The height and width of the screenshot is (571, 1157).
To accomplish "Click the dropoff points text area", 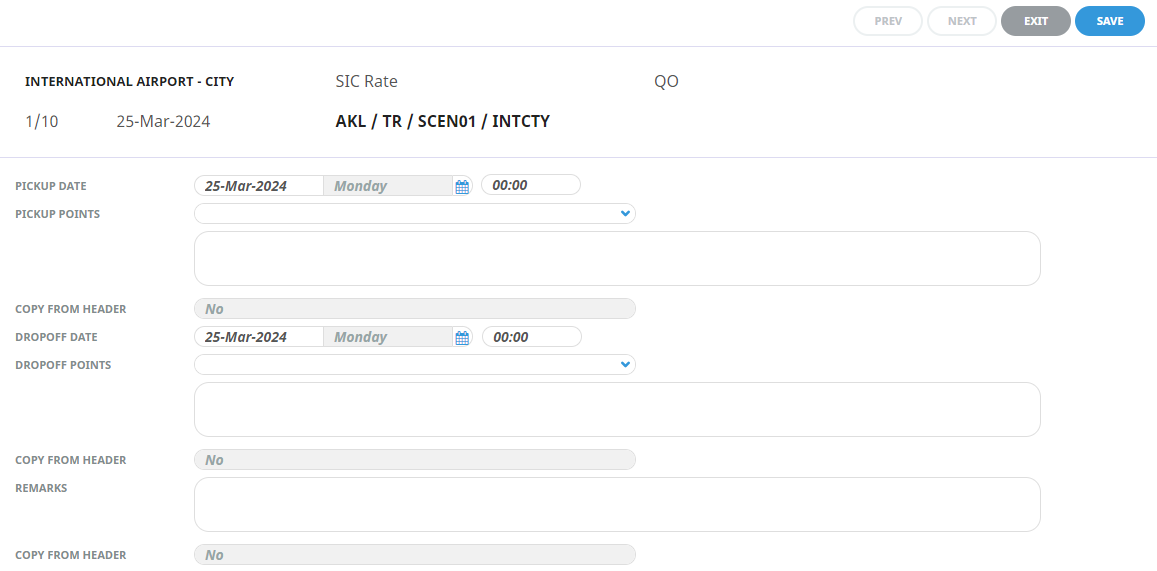I will point(617,410).
